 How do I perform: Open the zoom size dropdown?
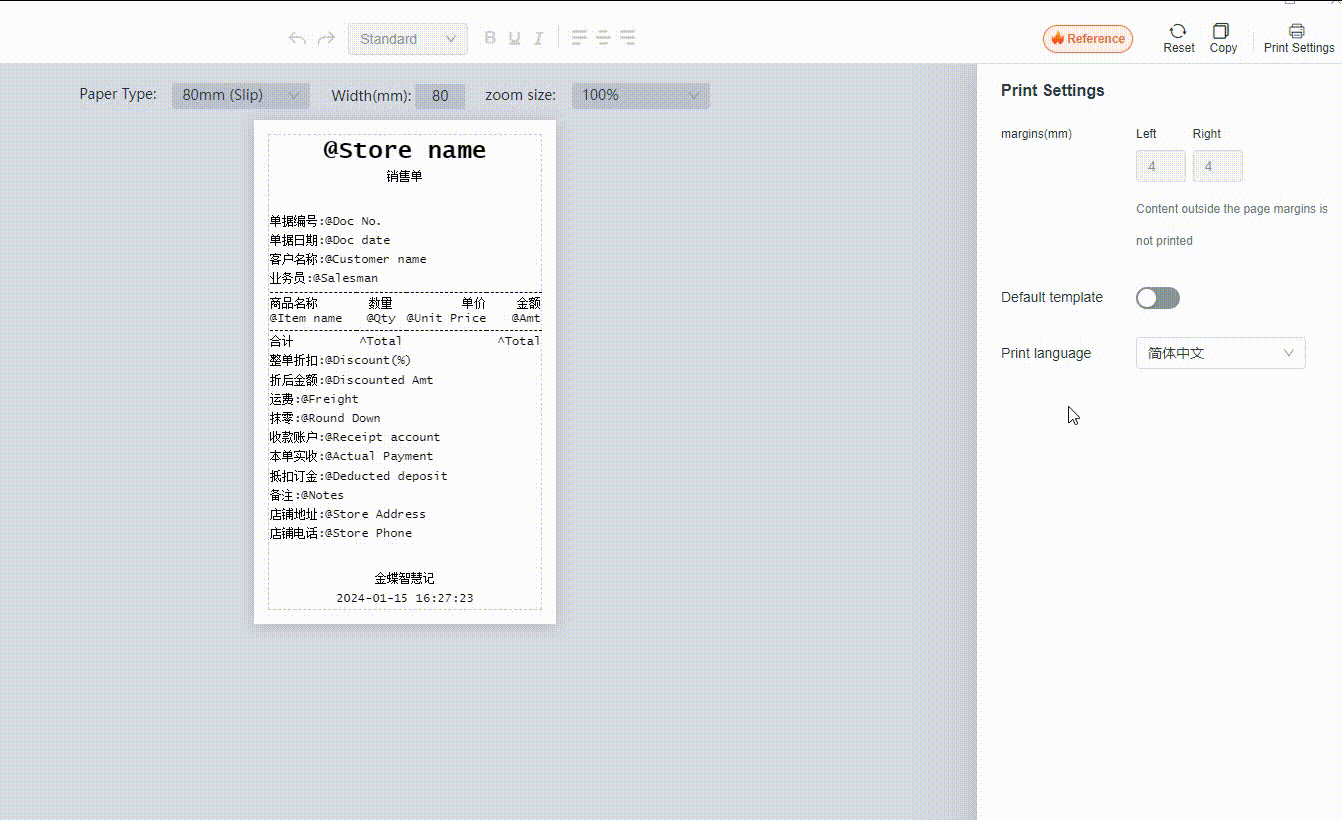click(x=640, y=95)
